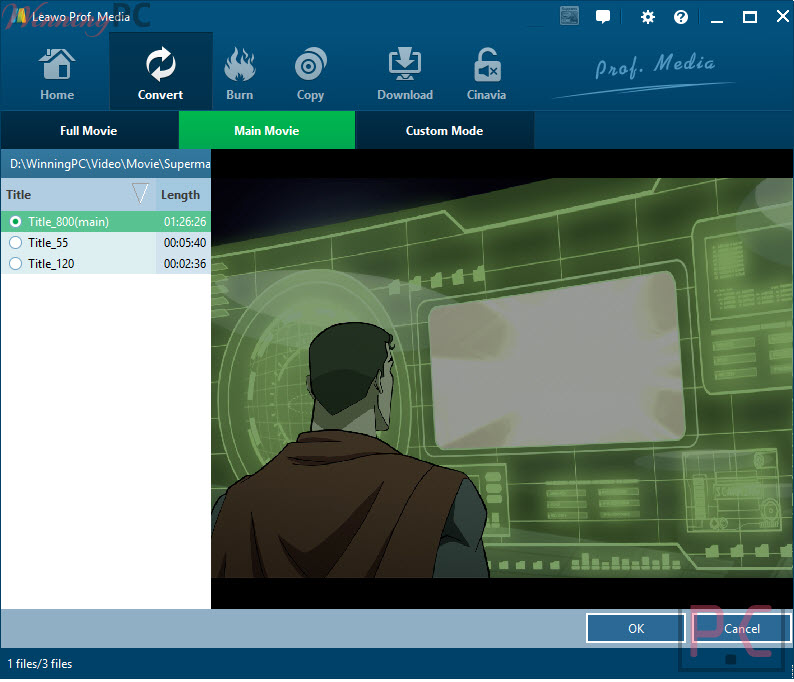Switch to Full Movie mode
794x682 pixels.
(x=89, y=131)
